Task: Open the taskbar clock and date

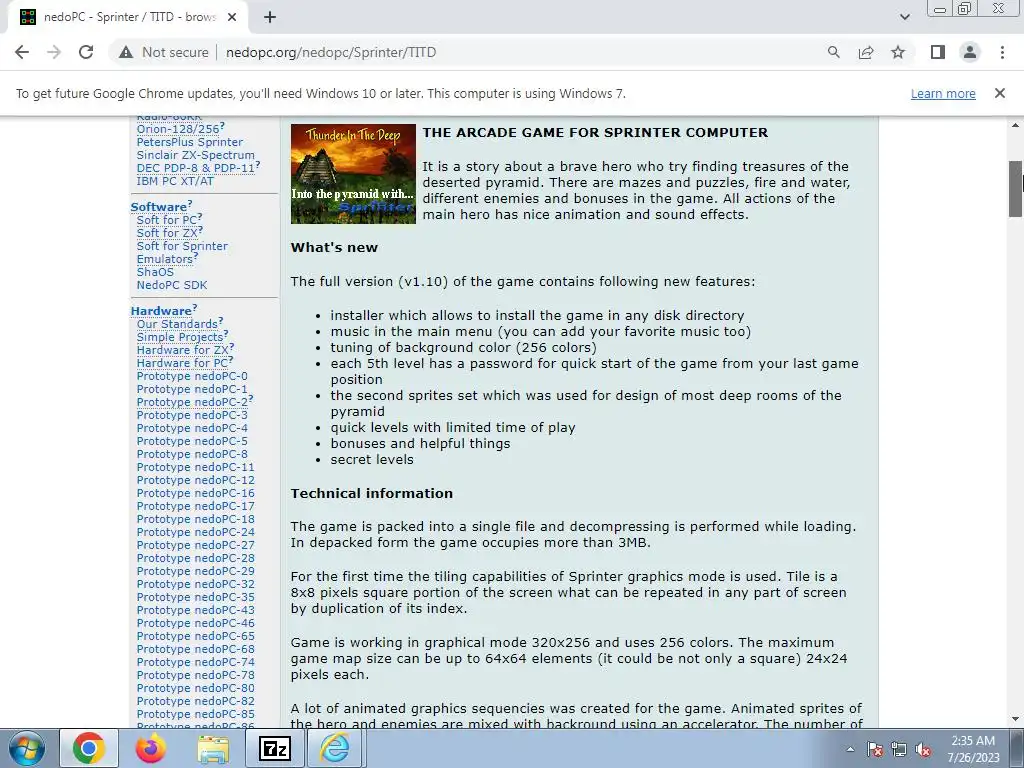Action: pos(973,749)
